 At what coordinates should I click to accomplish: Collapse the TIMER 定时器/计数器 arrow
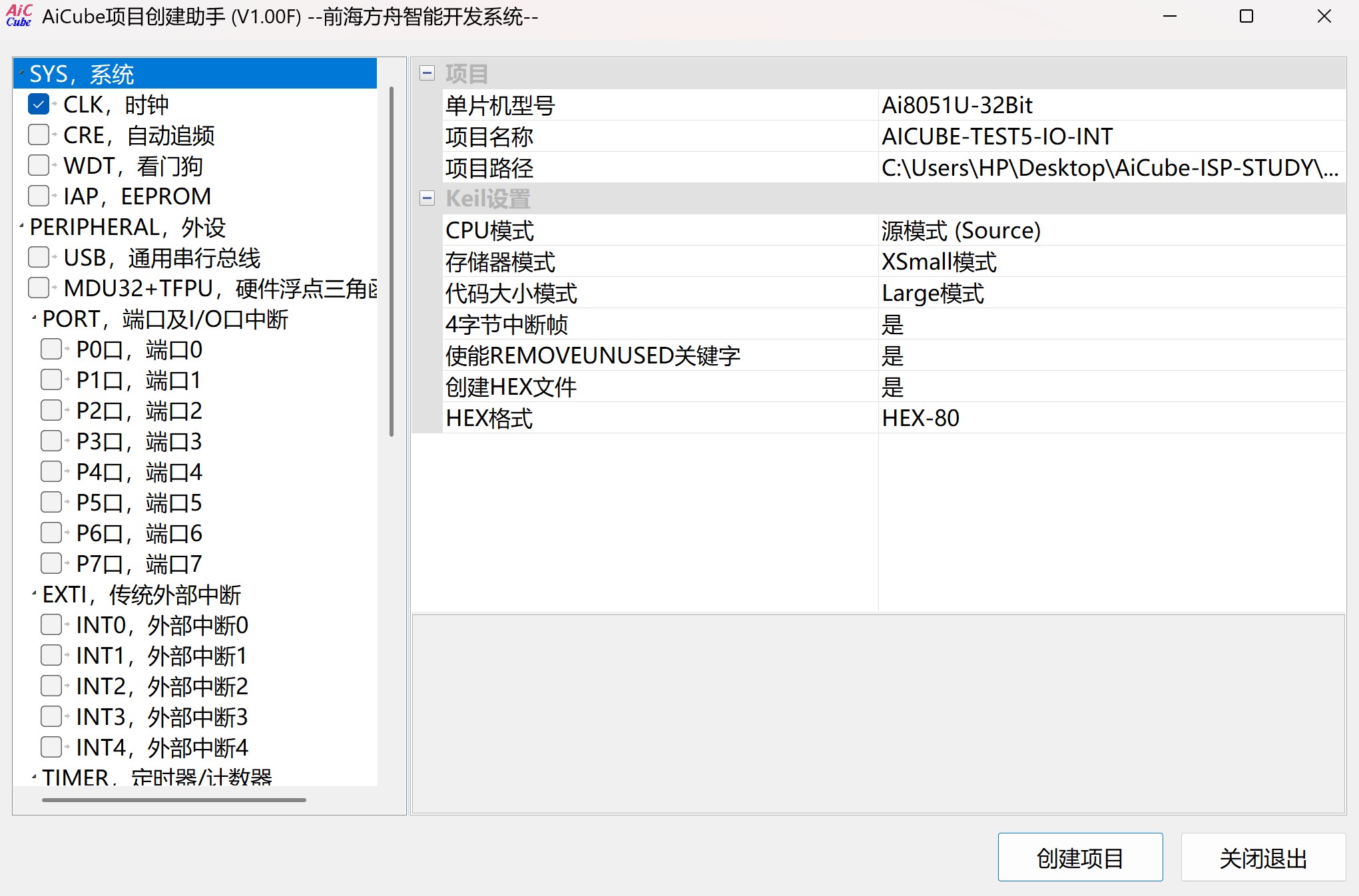click(x=34, y=777)
